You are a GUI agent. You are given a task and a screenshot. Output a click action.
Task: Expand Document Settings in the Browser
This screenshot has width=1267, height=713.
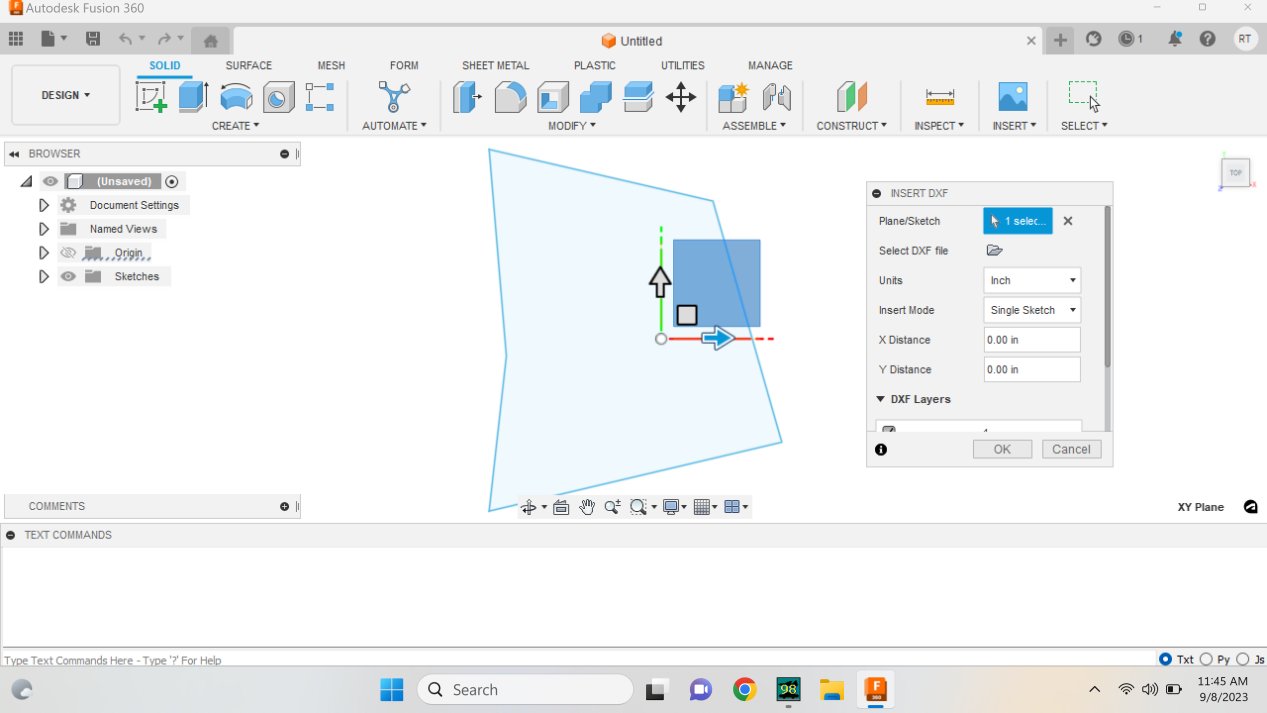click(43, 204)
